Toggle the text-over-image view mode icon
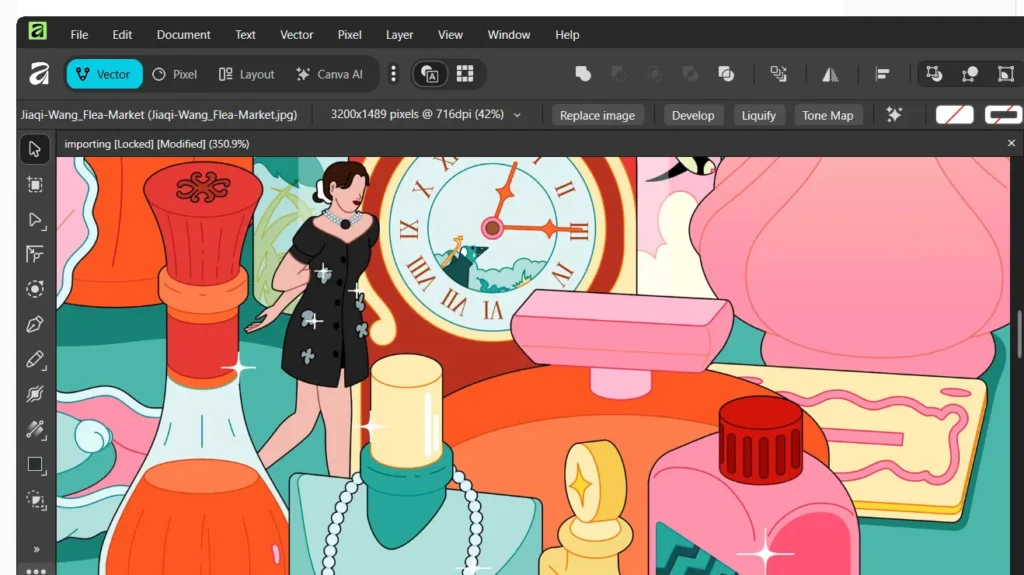 (430, 74)
